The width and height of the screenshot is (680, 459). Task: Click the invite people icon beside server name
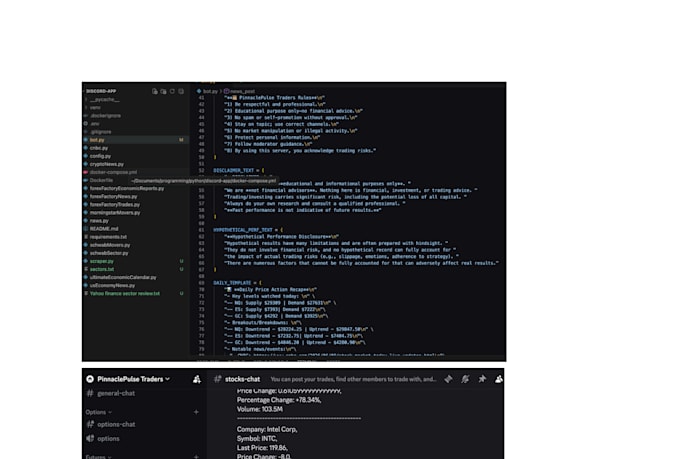(196, 379)
